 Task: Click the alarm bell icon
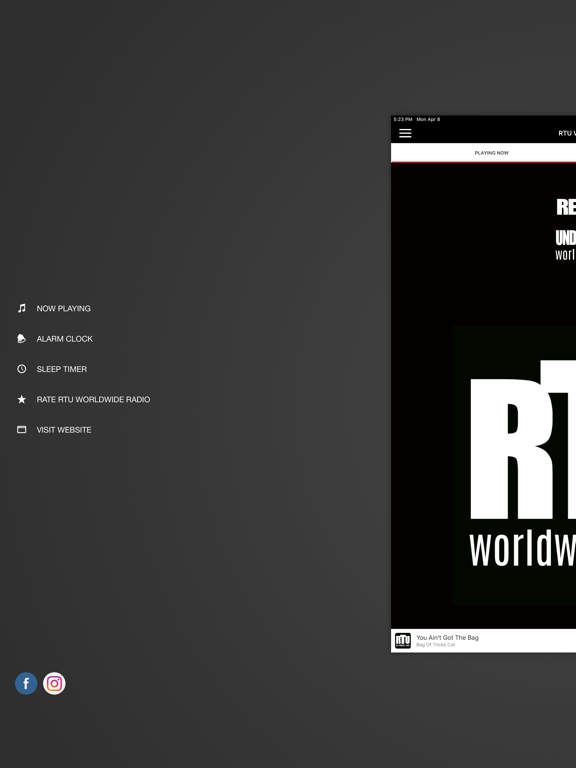click(x=22, y=338)
